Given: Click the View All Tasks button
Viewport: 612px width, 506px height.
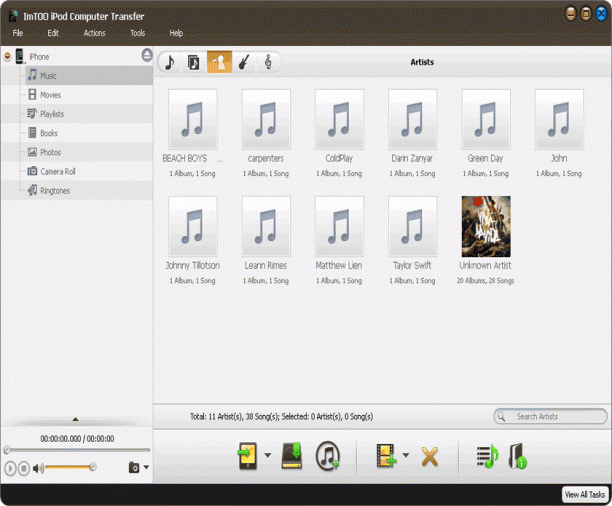Looking at the screenshot, I should click(585, 495).
